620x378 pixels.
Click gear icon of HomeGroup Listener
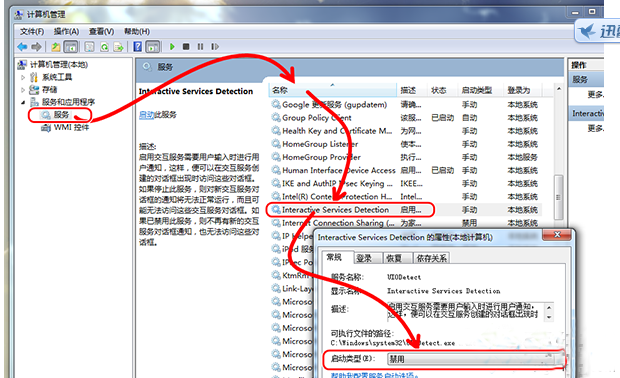coord(276,144)
